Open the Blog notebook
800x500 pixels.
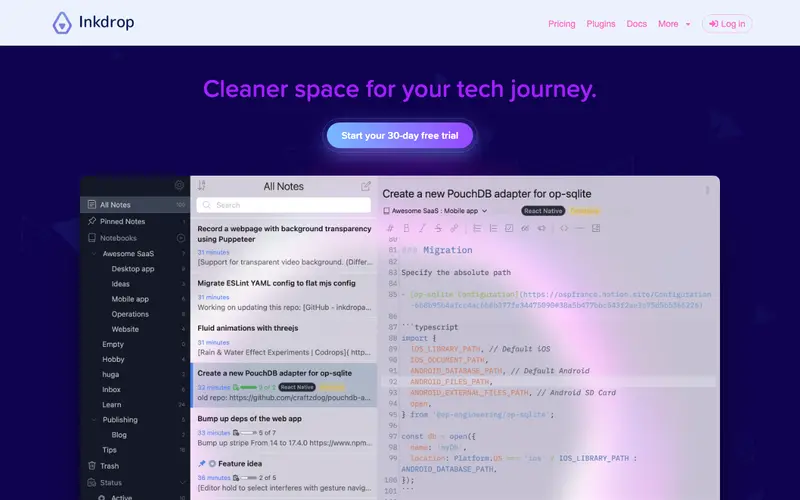click(x=119, y=435)
